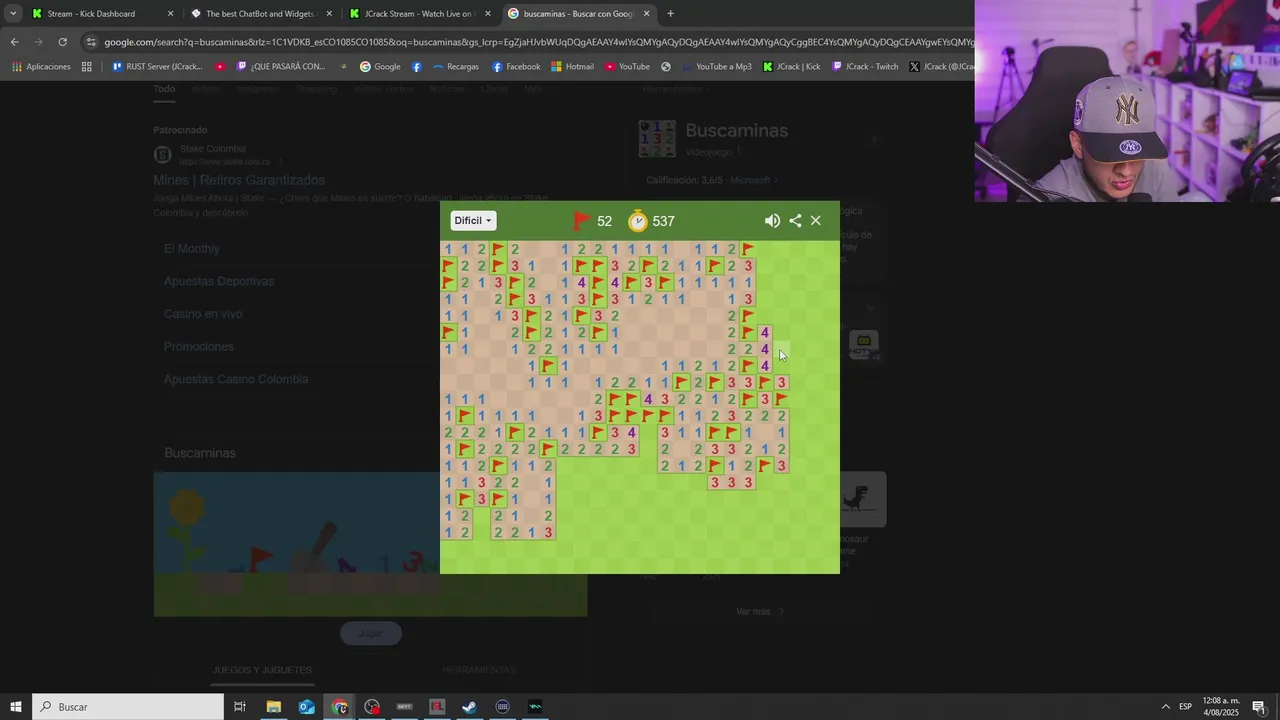Open the Windows notification center
Image resolution: width=1280 pixels, height=720 pixels.
pyautogui.click(x=1259, y=707)
